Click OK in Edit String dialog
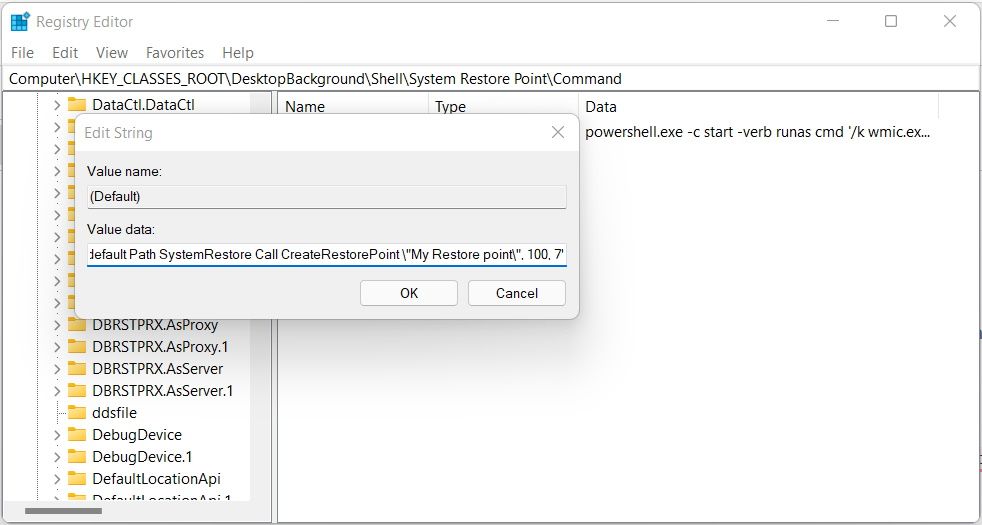Image resolution: width=982 pixels, height=525 pixels. 409,293
